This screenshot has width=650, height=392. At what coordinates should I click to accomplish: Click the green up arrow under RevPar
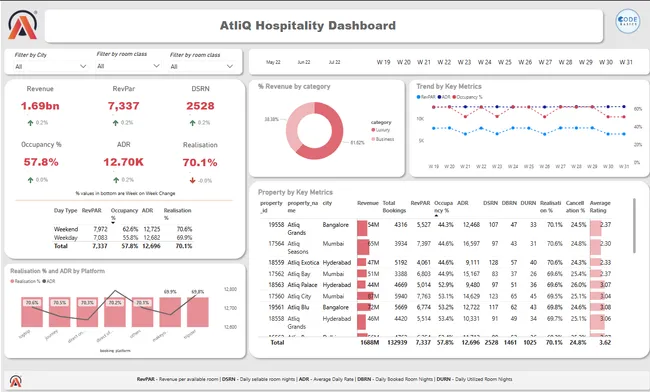pyautogui.click(x=116, y=123)
